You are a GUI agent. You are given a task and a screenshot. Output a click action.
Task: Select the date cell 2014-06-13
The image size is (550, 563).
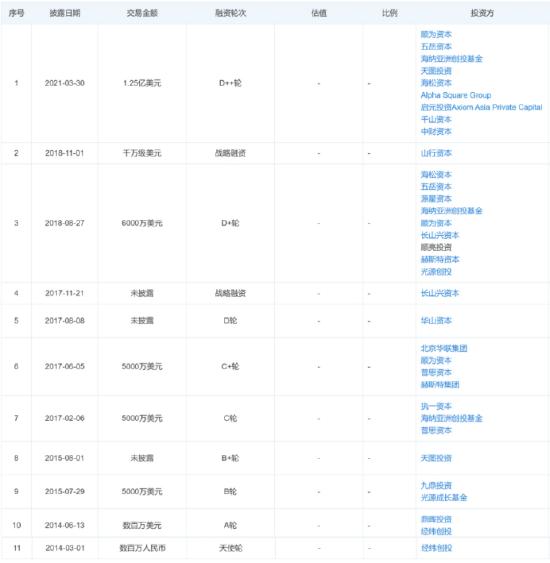click(65, 525)
